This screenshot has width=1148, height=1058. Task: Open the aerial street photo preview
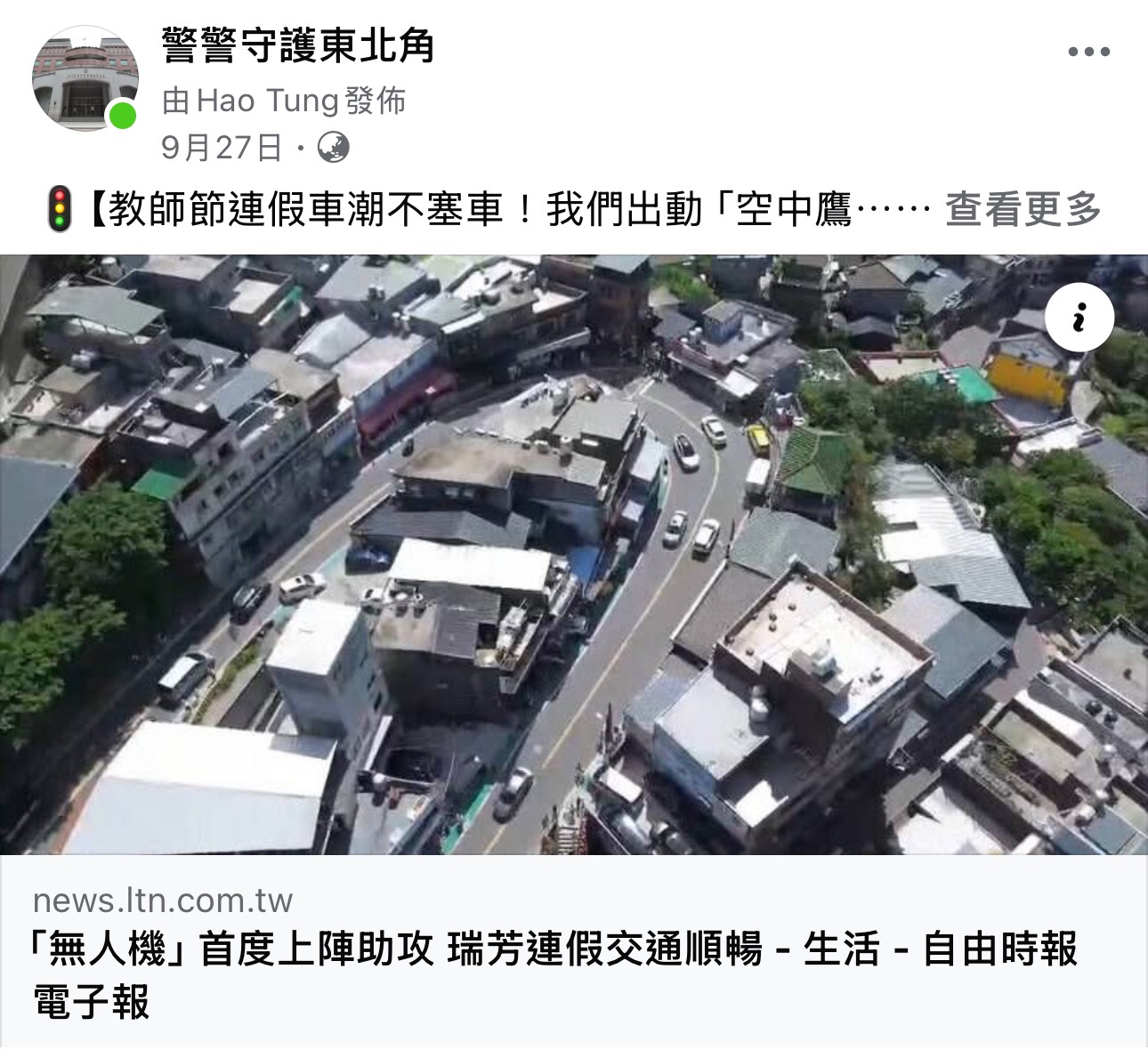click(574, 554)
